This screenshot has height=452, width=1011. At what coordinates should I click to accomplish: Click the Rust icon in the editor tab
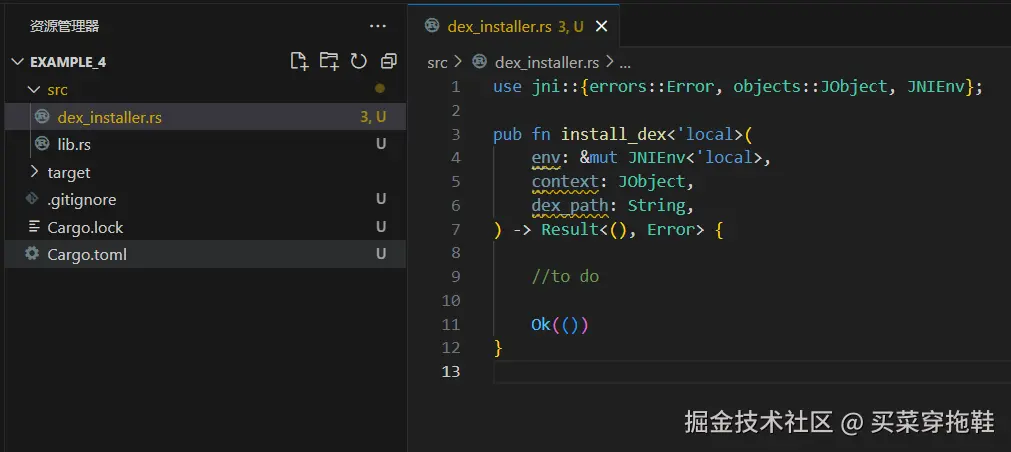point(432,26)
